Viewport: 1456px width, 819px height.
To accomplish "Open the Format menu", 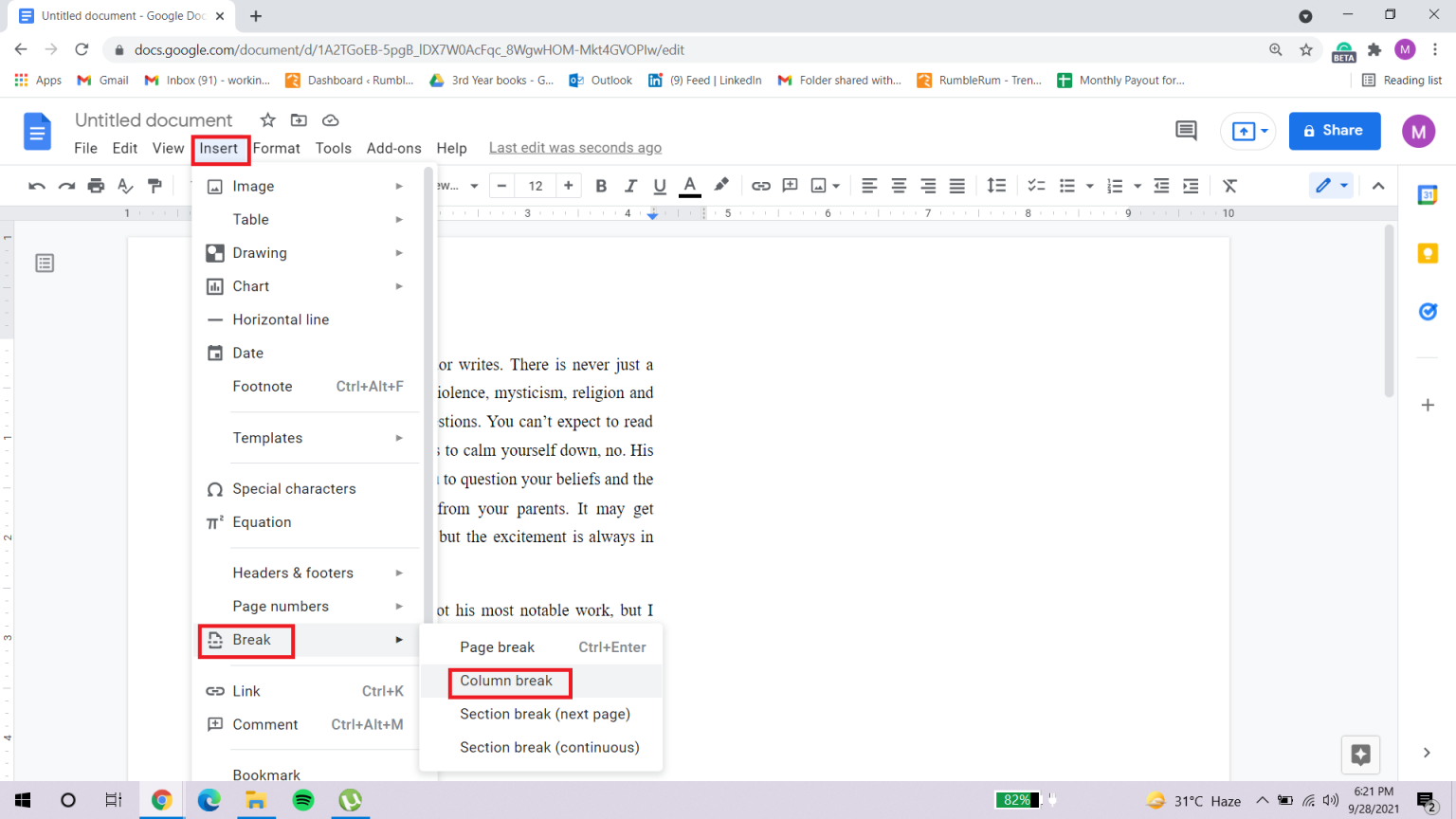I will [x=276, y=148].
